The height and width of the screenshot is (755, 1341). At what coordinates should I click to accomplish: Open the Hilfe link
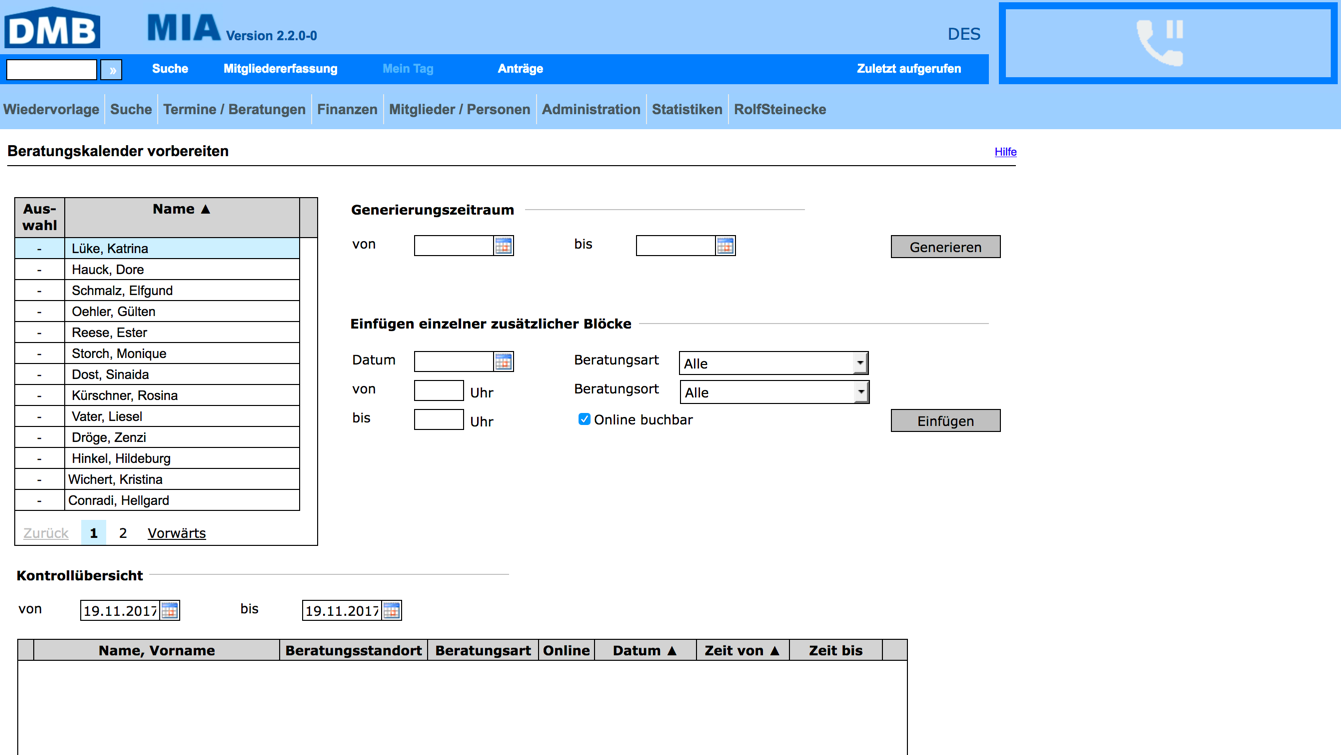pos(1005,152)
